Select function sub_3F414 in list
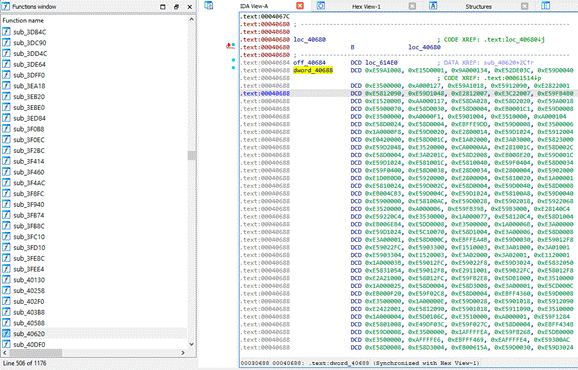Image resolution: width=578 pixels, height=370 pixels. click(29, 161)
